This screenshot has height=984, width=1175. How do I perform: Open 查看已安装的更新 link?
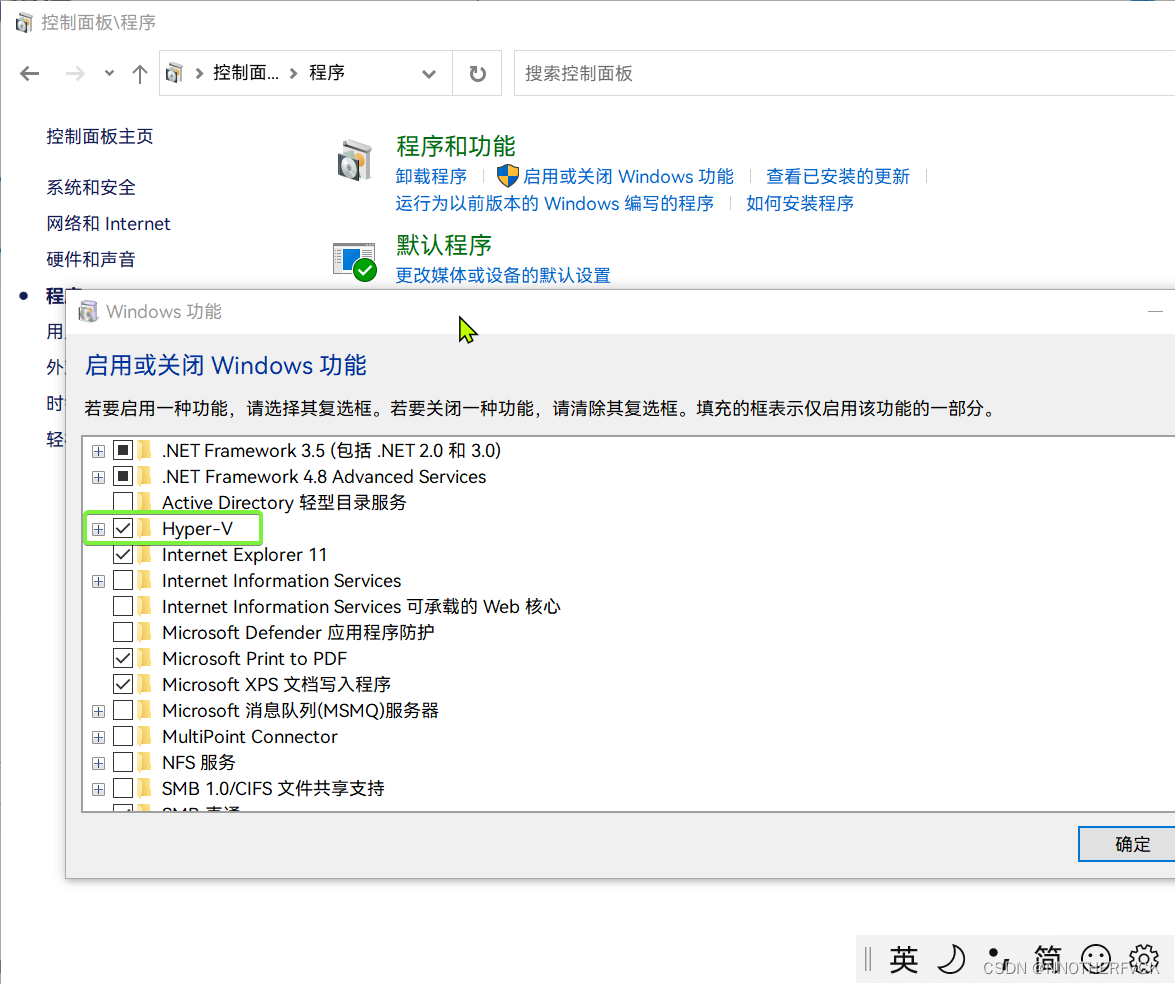pos(838,177)
